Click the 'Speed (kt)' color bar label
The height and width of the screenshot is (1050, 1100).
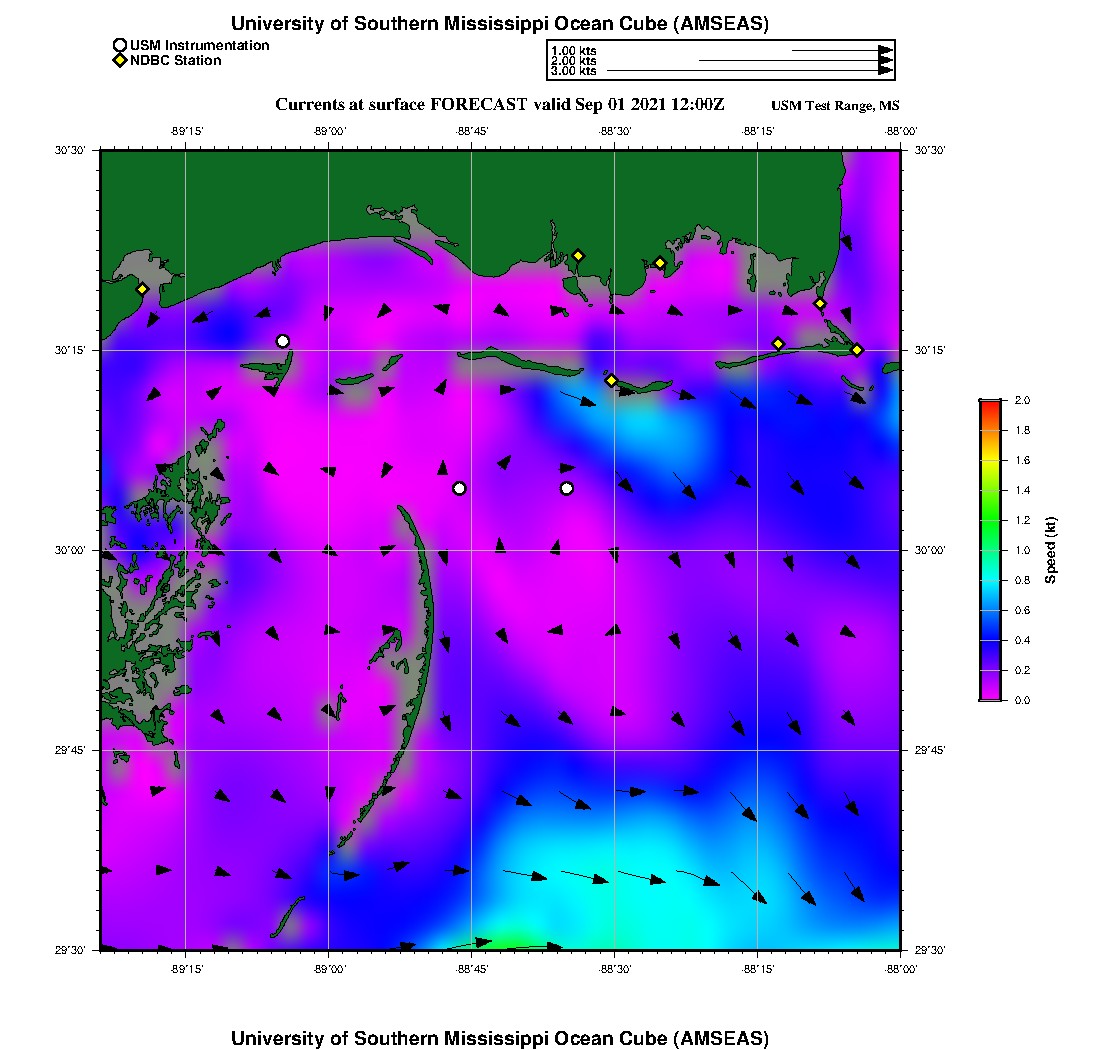[1050, 550]
